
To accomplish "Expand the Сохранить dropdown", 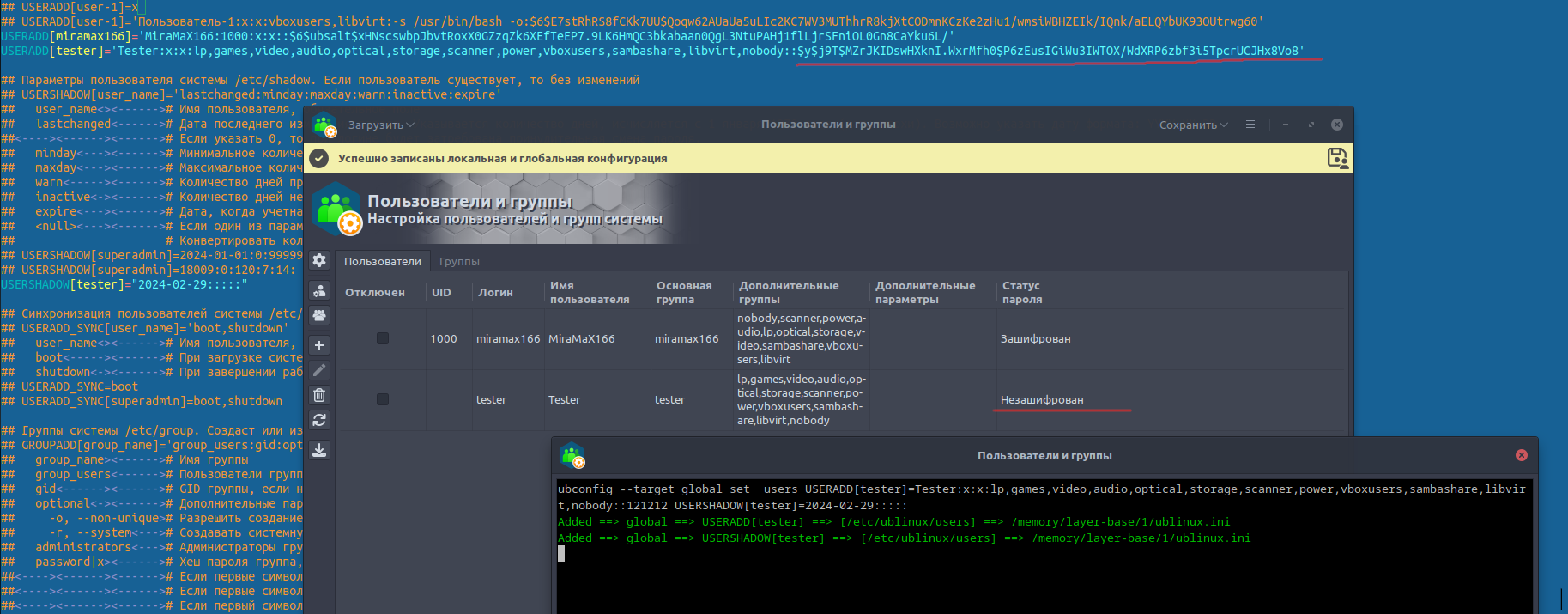I will 1193,125.
